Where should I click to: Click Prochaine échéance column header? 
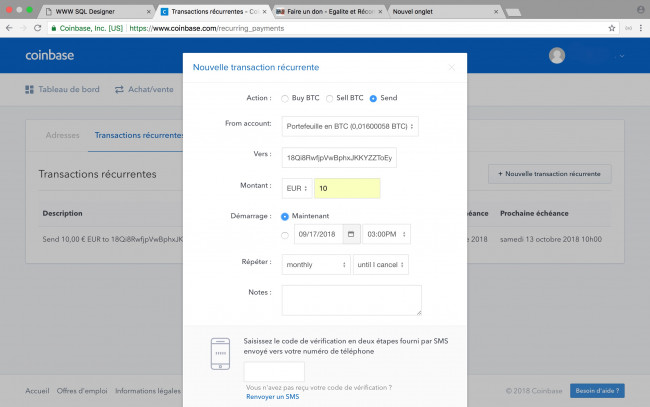pyautogui.click(x=534, y=213)
